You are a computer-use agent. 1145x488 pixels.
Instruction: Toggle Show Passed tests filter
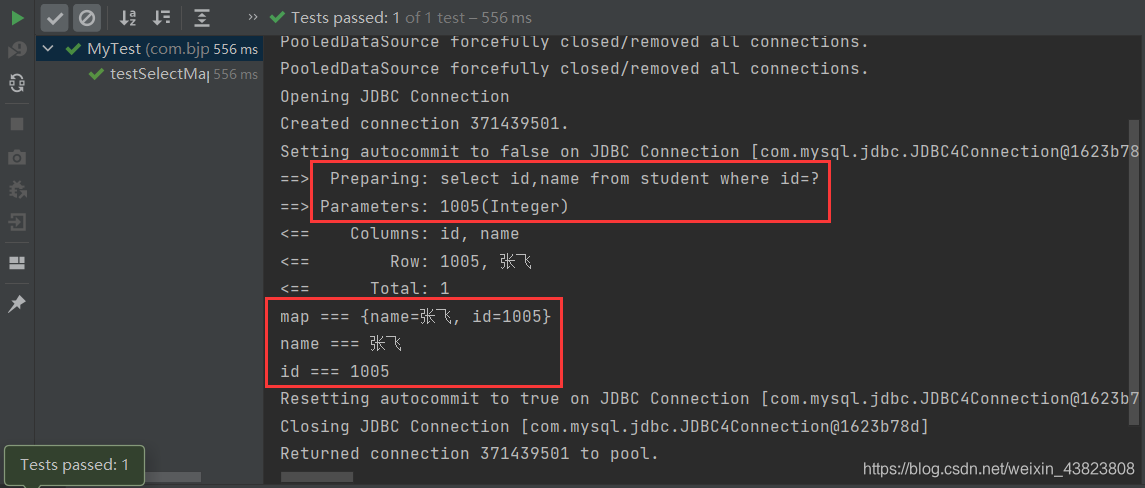(x=56, y=17)
